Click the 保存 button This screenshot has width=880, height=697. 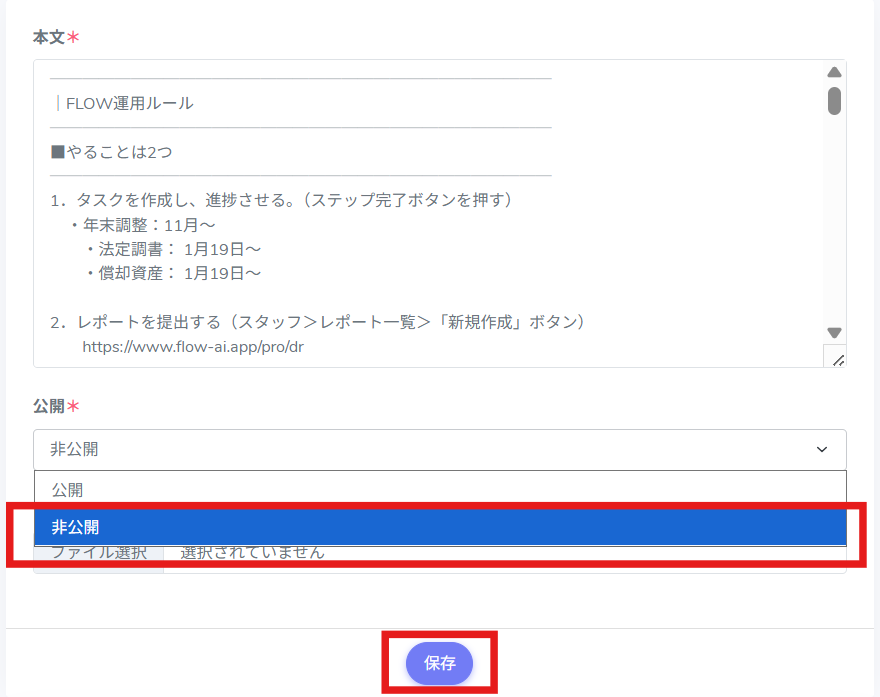[439, 663]
